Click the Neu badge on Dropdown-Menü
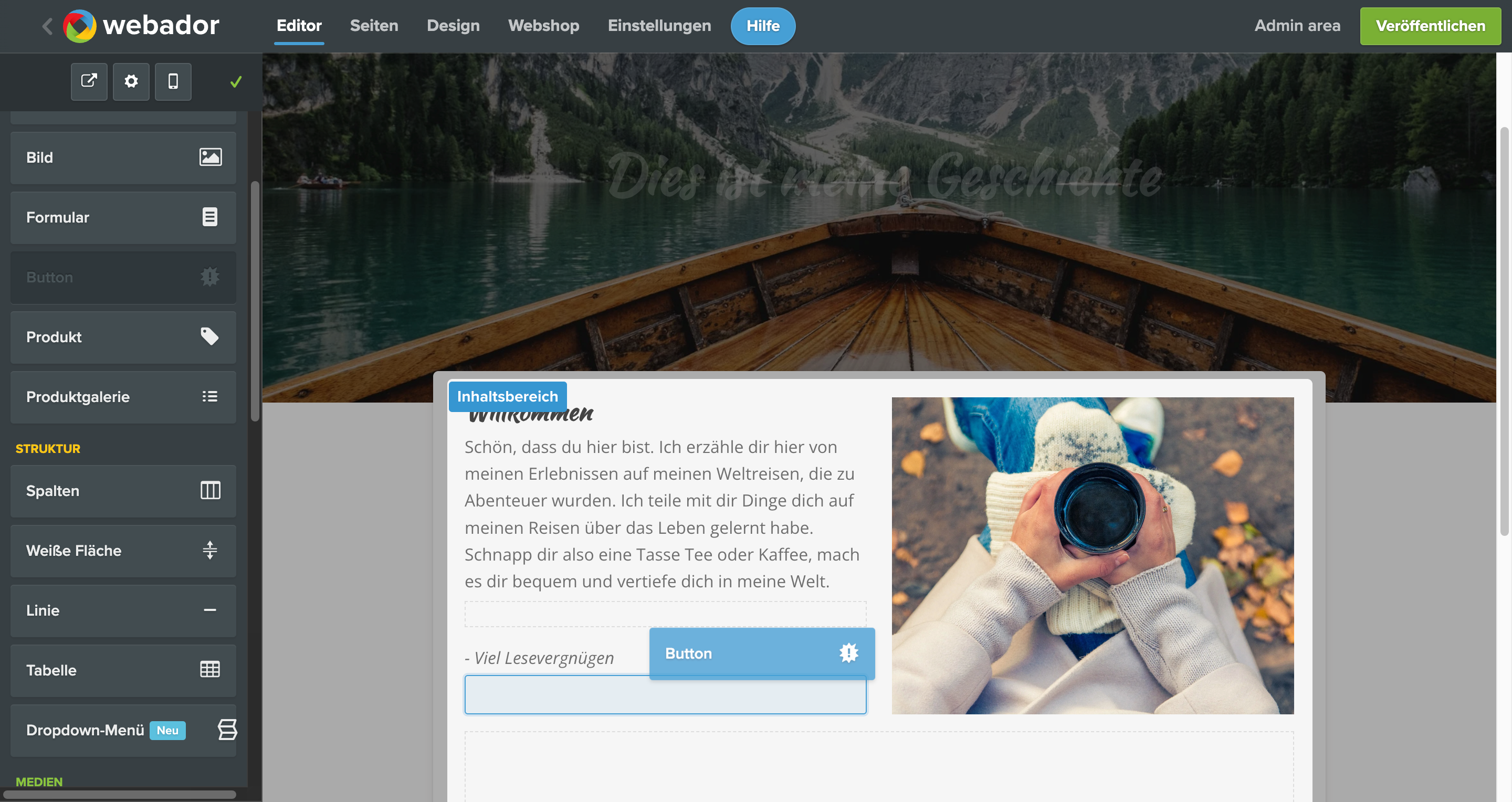 pos(167,731)
